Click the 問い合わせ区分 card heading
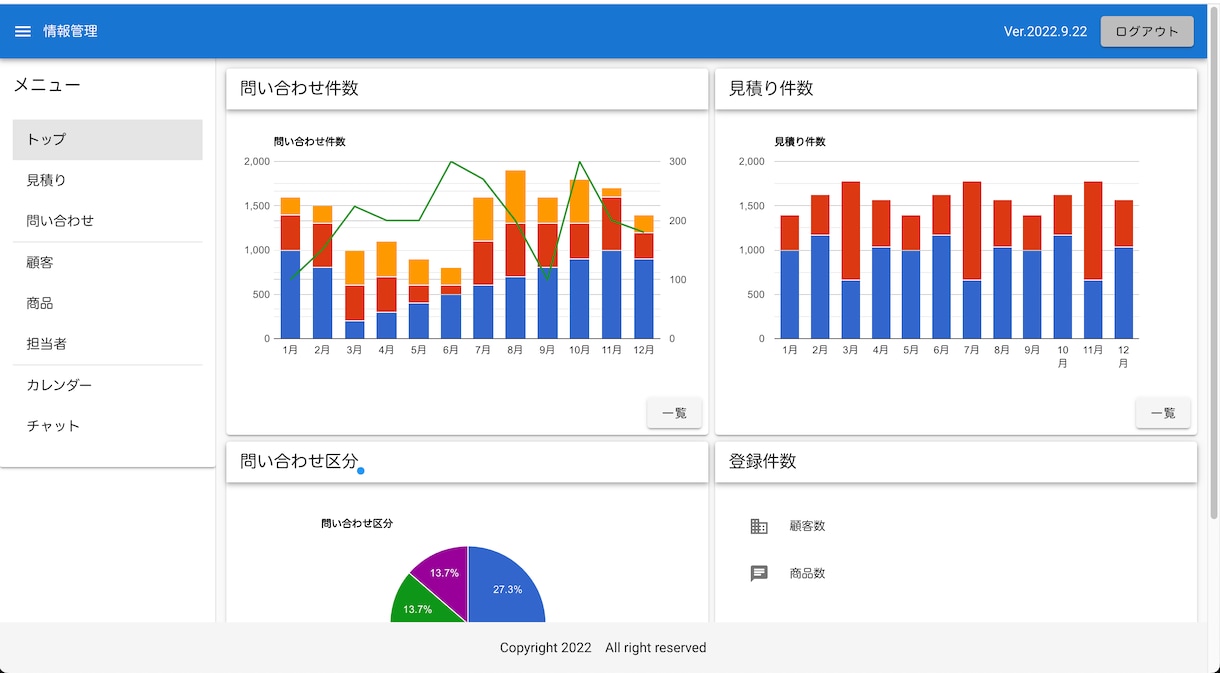Screen dimensions: 1220x673 [x=299, y=461]
